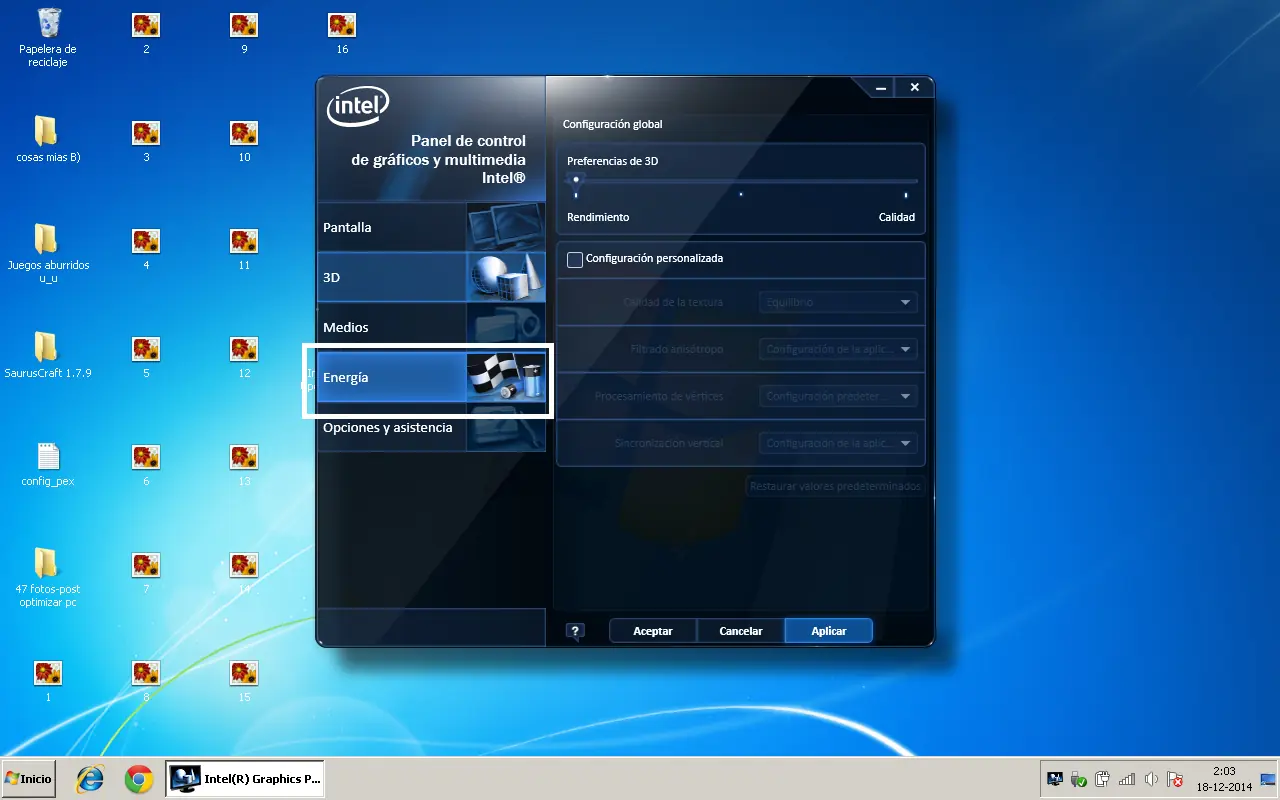This screenshot has height=800, width=1280.
Task: Select the image file named 5 on desktop
Action: [x=146, y=356]
